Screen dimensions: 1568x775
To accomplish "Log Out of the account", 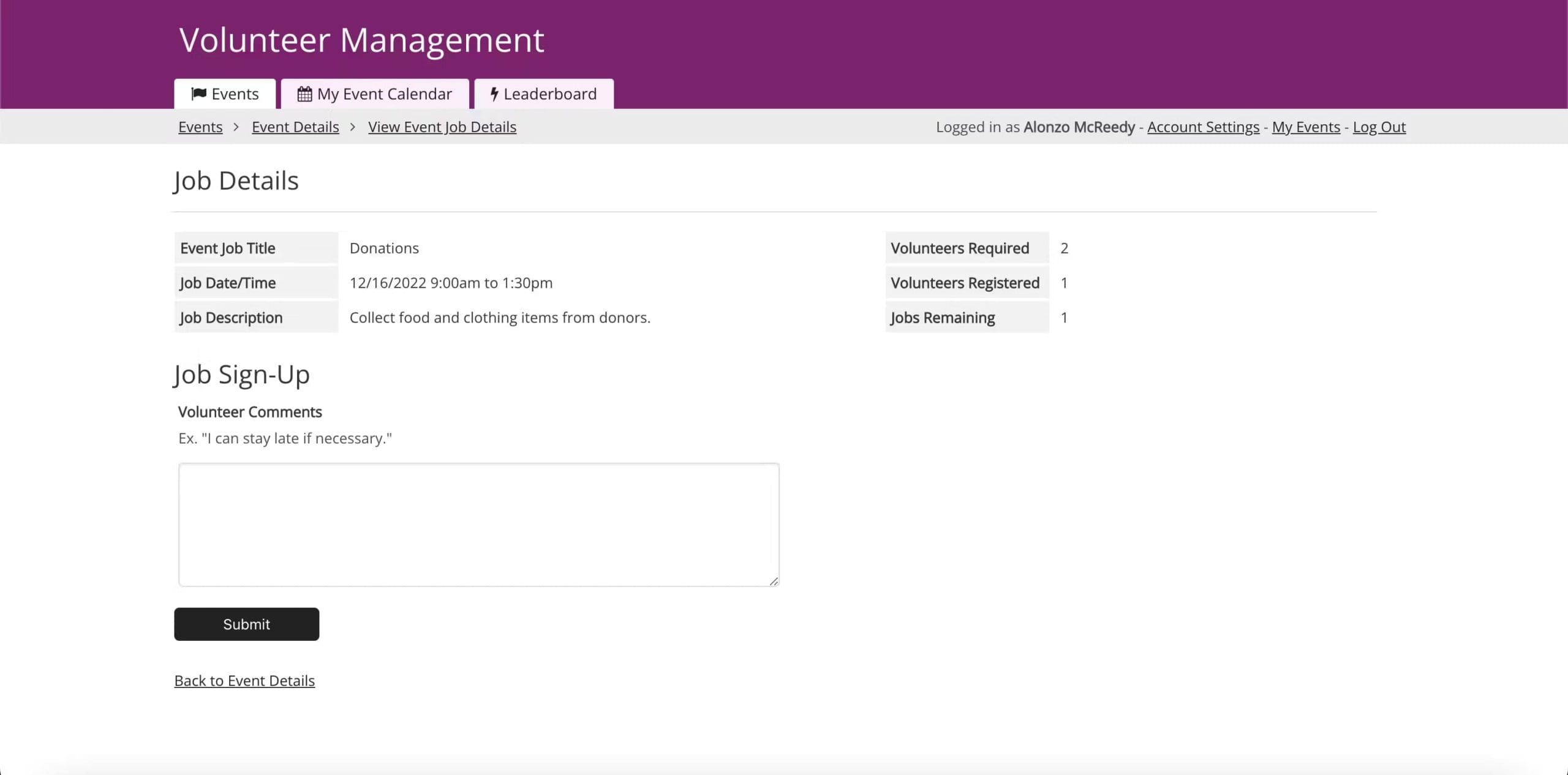I will [1379, 127].
